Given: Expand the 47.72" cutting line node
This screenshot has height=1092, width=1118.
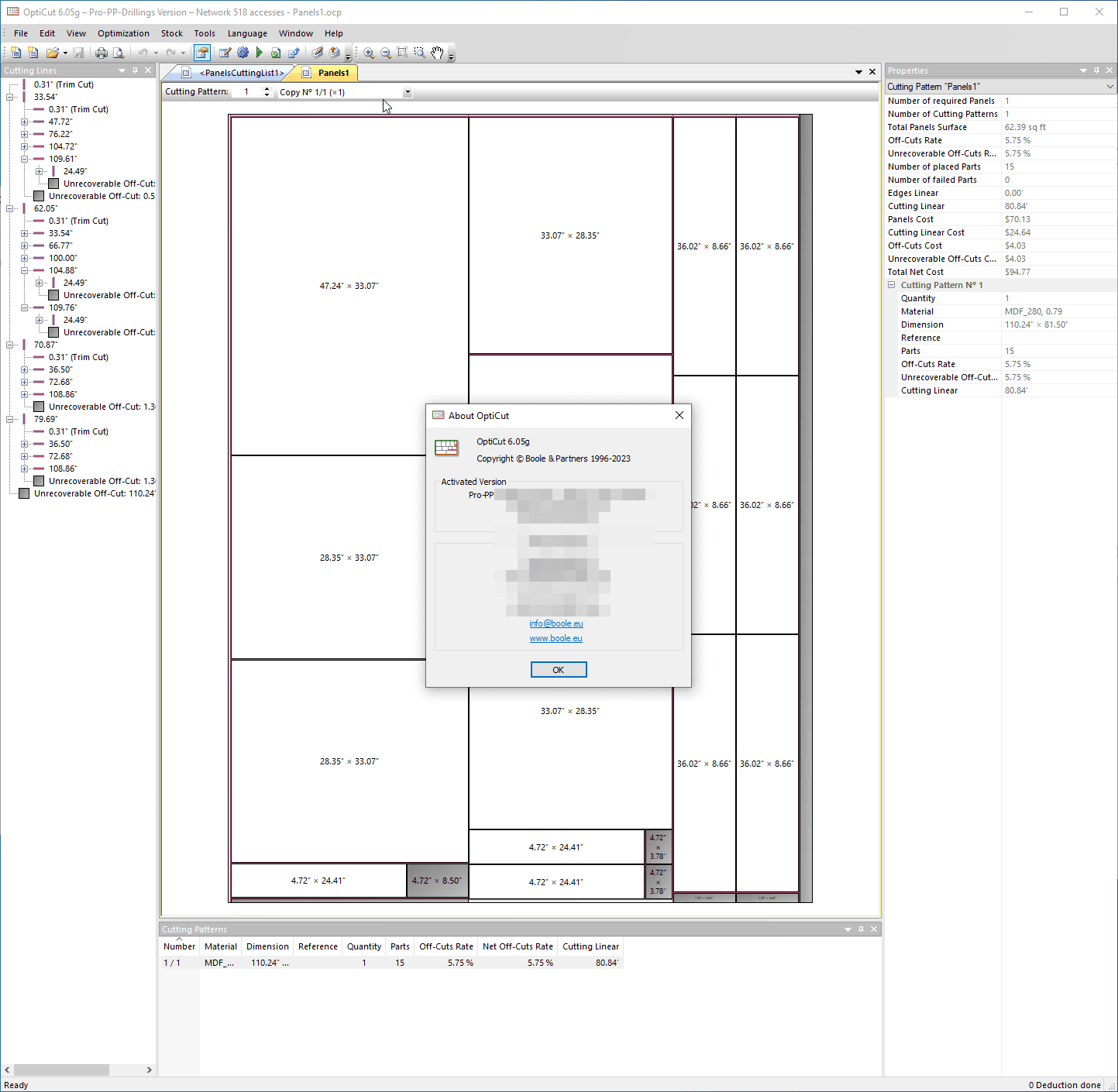Looking at the screenshot, I should point(24,122).
